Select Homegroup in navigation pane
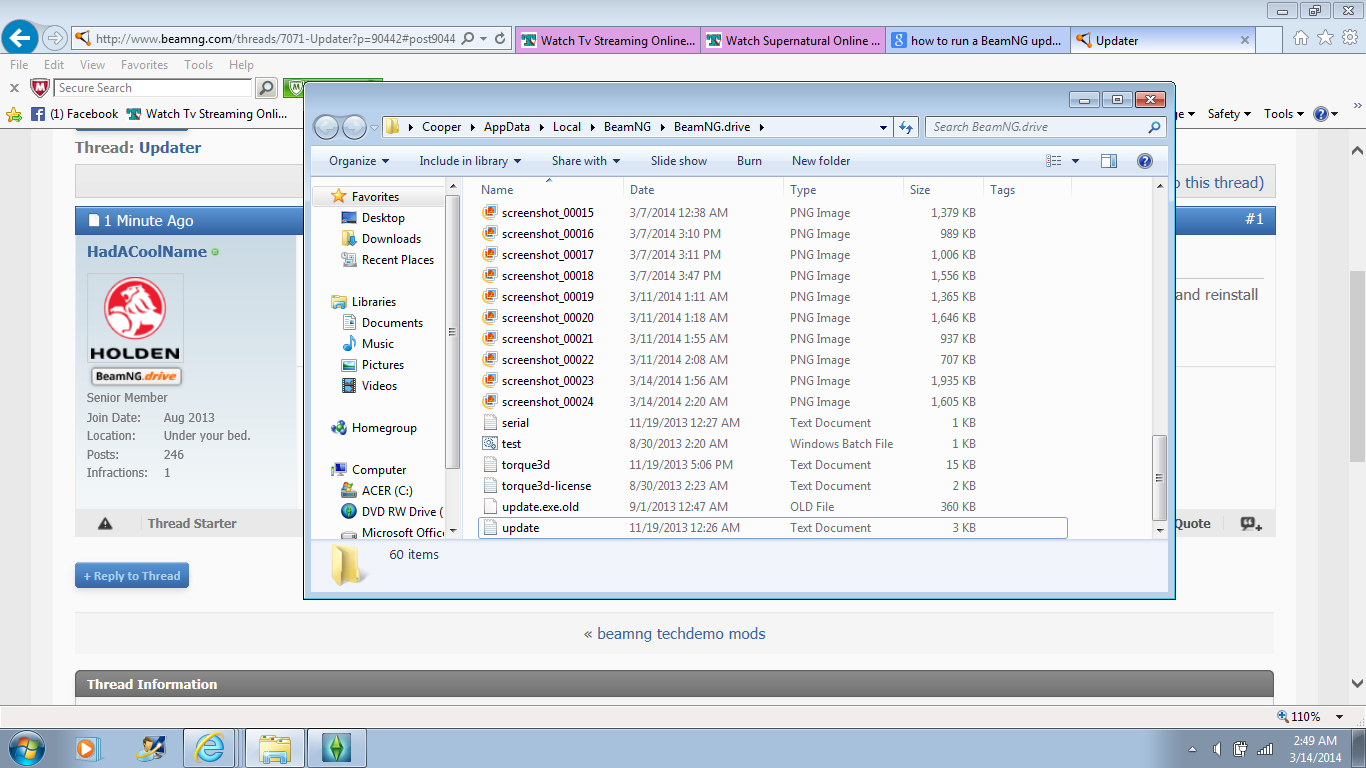This screenshot has width=1366, height=768. click(384, 428)
